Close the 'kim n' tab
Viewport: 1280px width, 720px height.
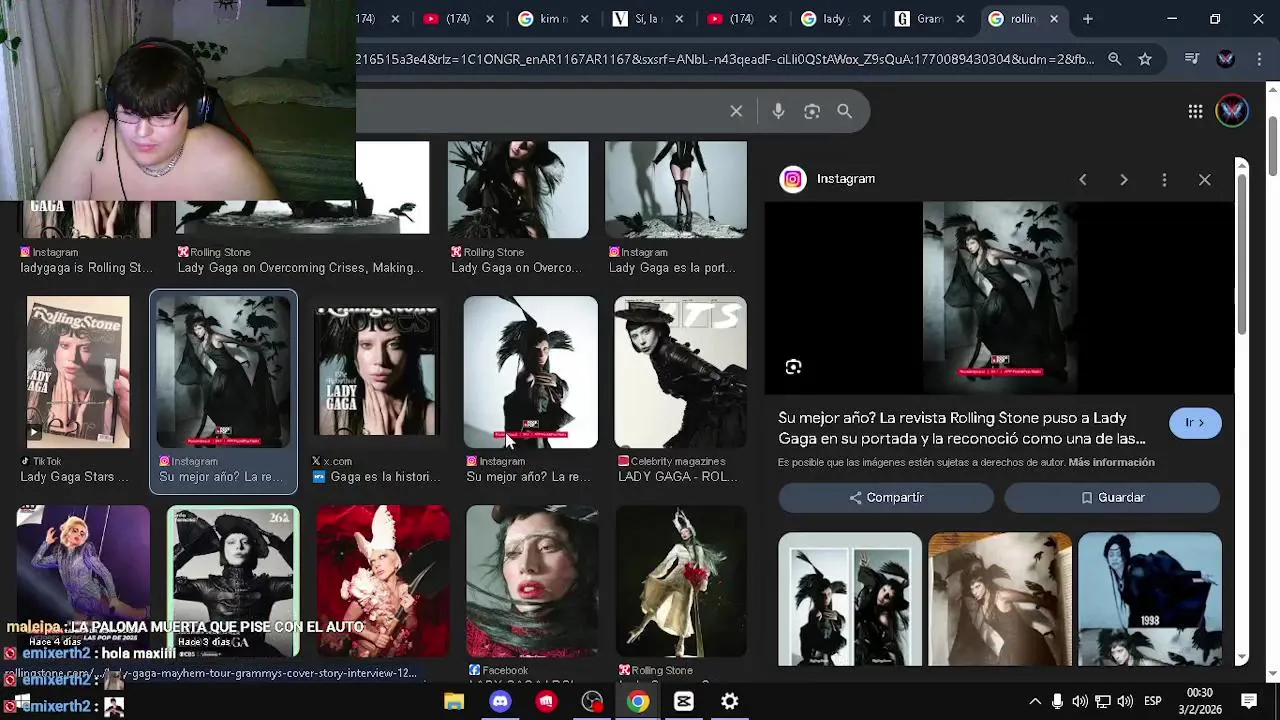(x=585, y=18)
